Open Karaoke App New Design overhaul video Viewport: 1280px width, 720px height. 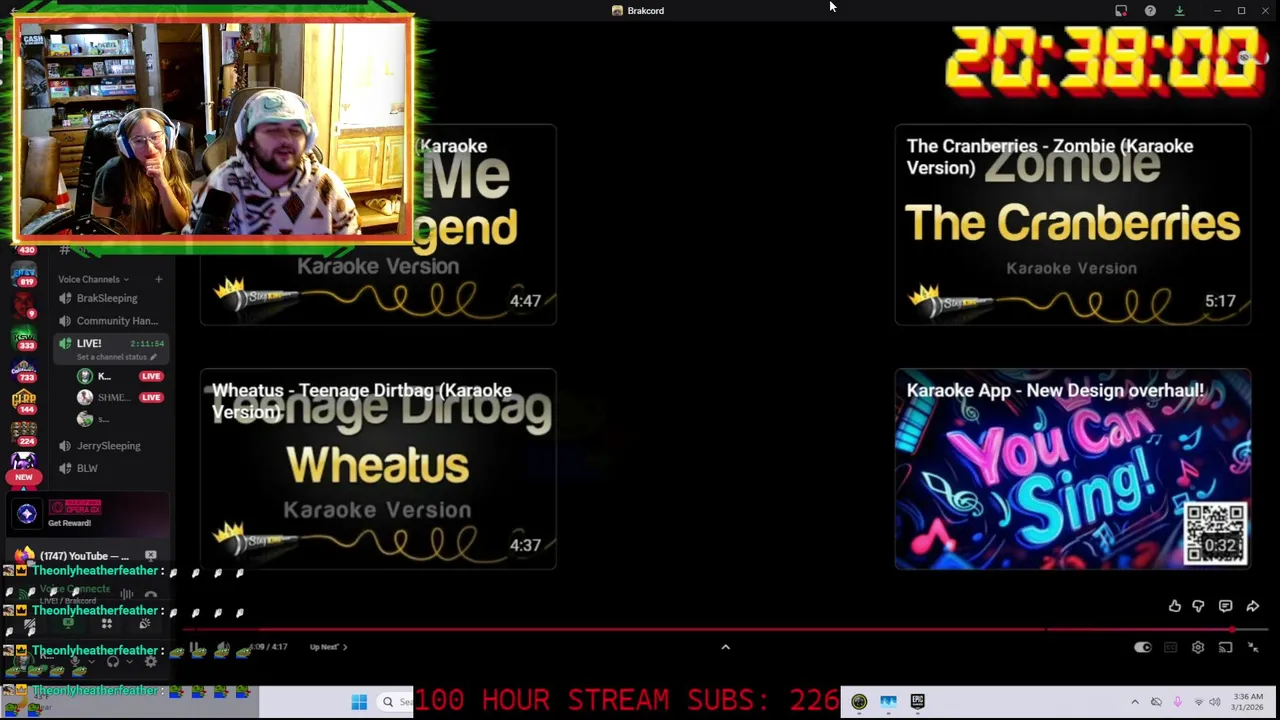1072,469
